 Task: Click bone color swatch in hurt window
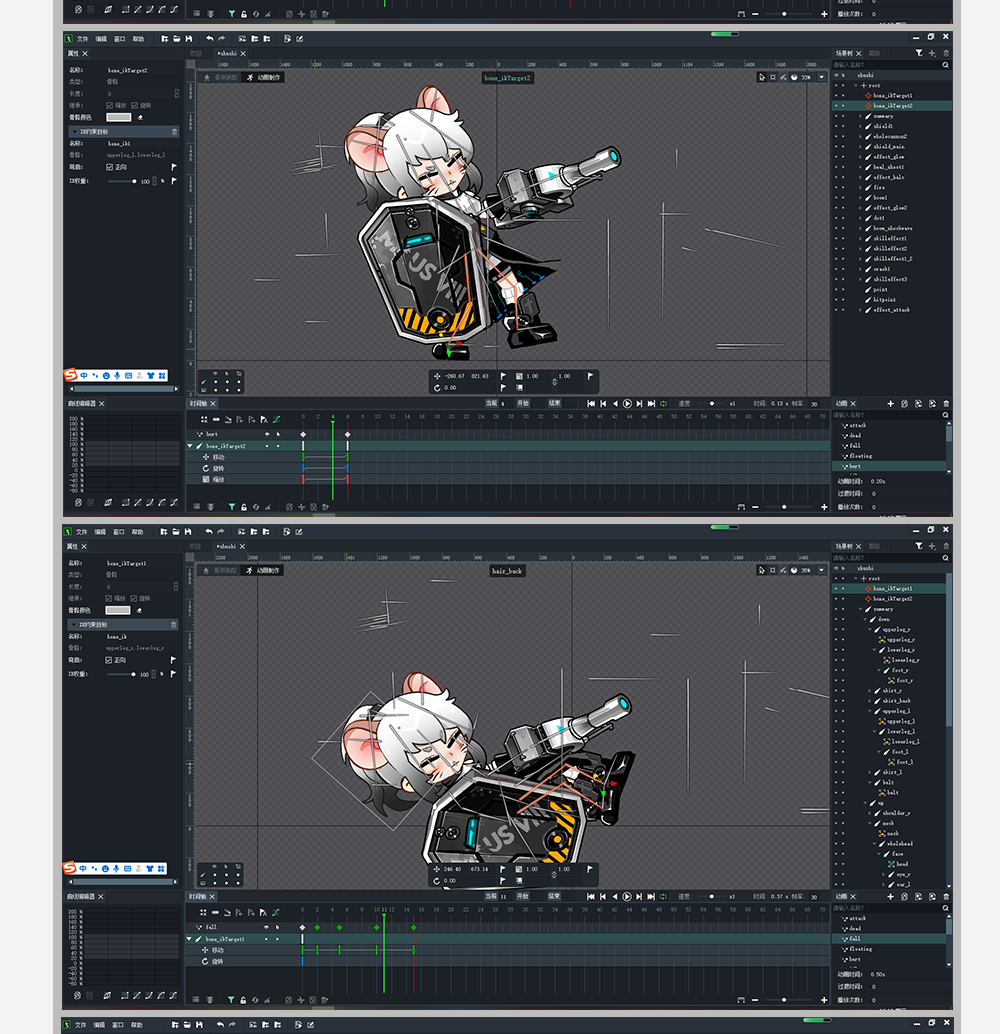tap(119, 117)
